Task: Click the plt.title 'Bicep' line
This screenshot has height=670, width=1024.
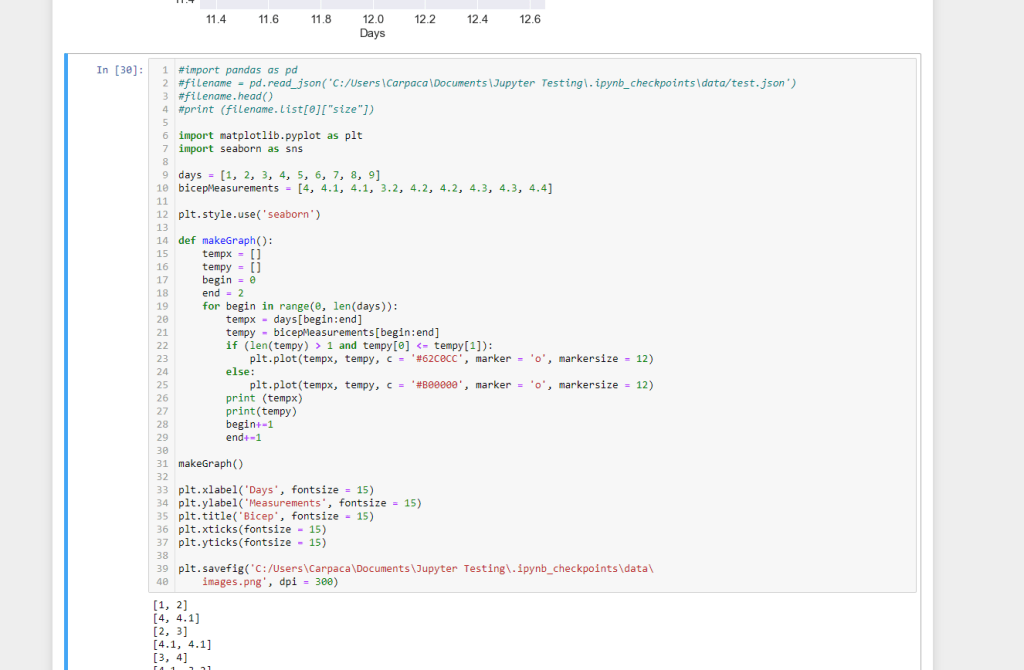Action: (x=275, y=516)
